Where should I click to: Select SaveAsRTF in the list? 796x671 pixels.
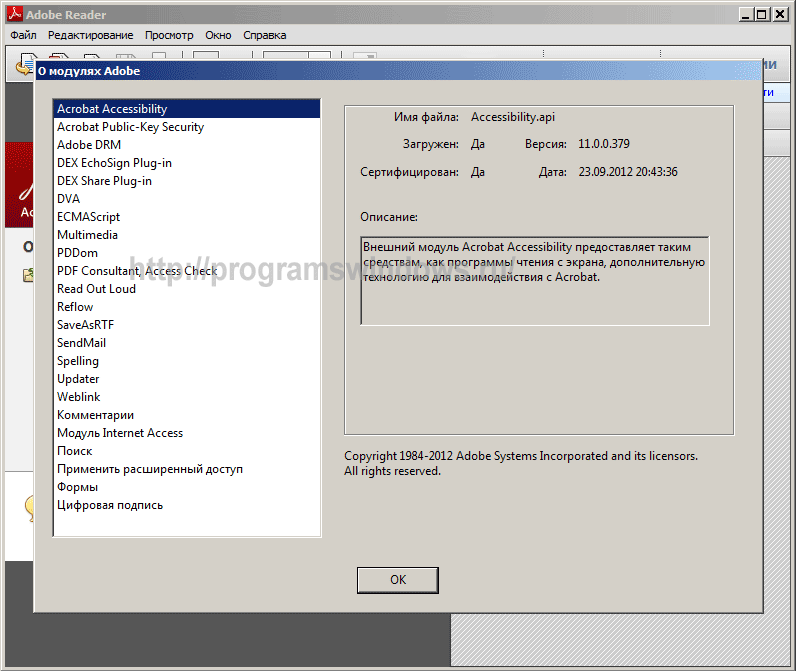pyautogui.click(x=186, y=325)
